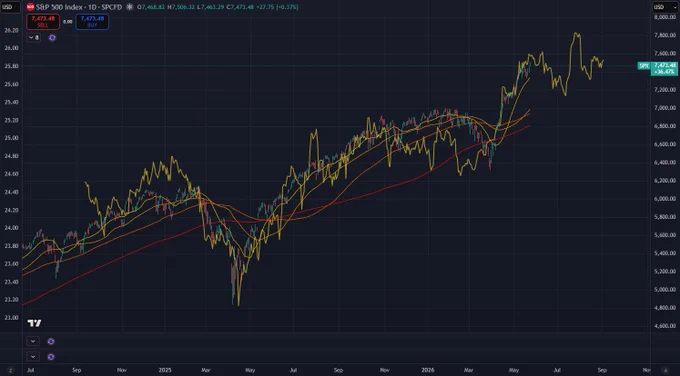The width and height of the screenshot is (680, 376).
Task: Collapse the indicator legend showing 8 items
Action: tap(34, 38)
